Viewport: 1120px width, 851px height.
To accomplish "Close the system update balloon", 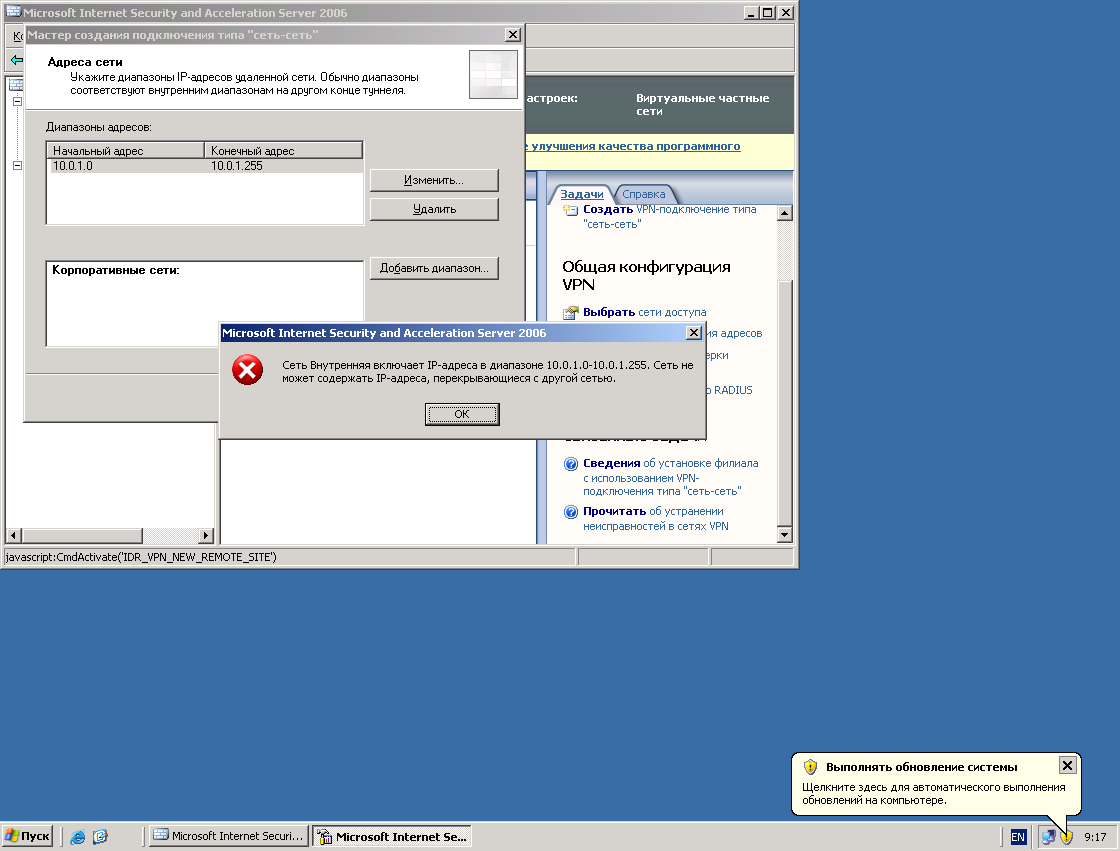I will click(1067, 765).
